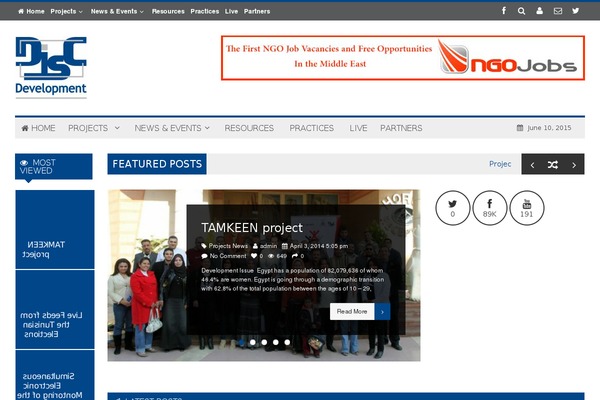Go to LIVE in gray nav
The image size is (600, 400).
point(358,128)
